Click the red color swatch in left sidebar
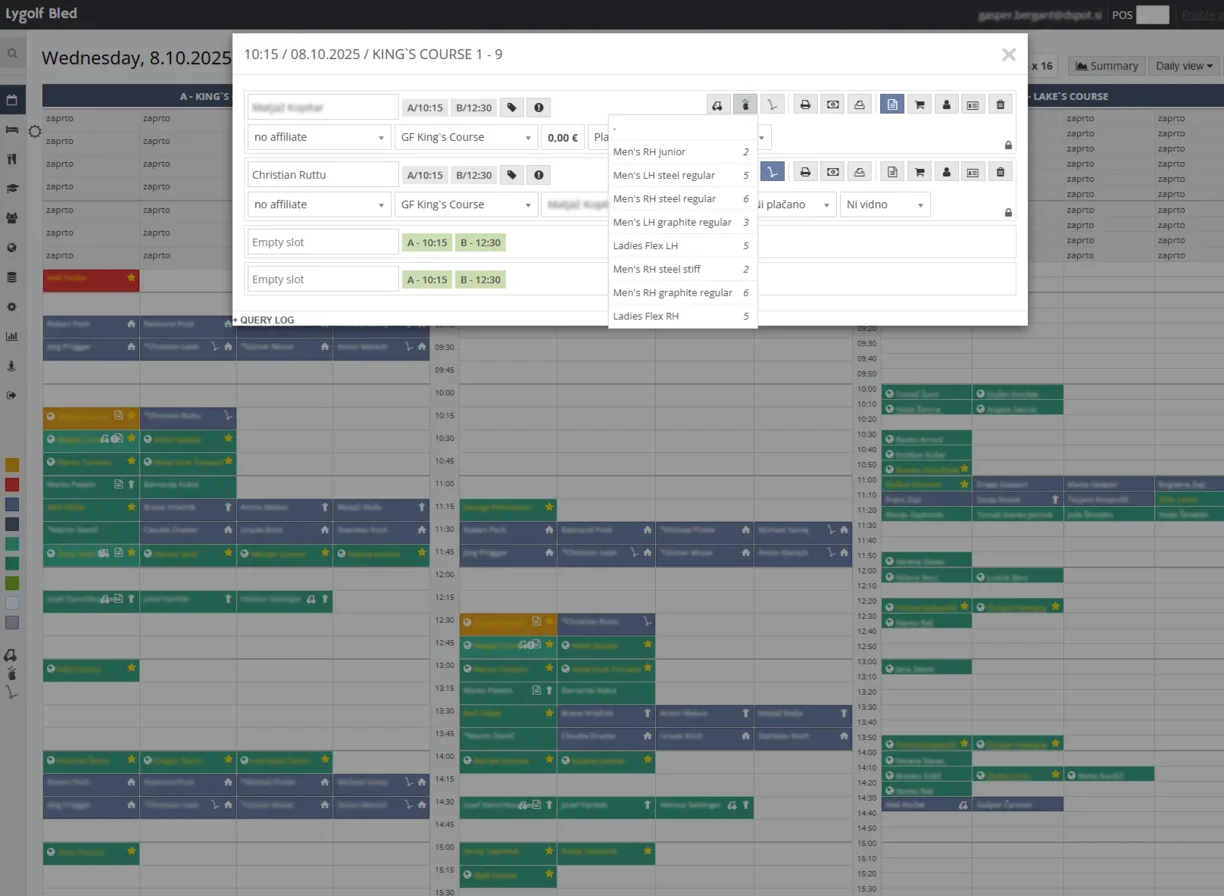This screenshot has height=896, width=1224. click(12, 485)
